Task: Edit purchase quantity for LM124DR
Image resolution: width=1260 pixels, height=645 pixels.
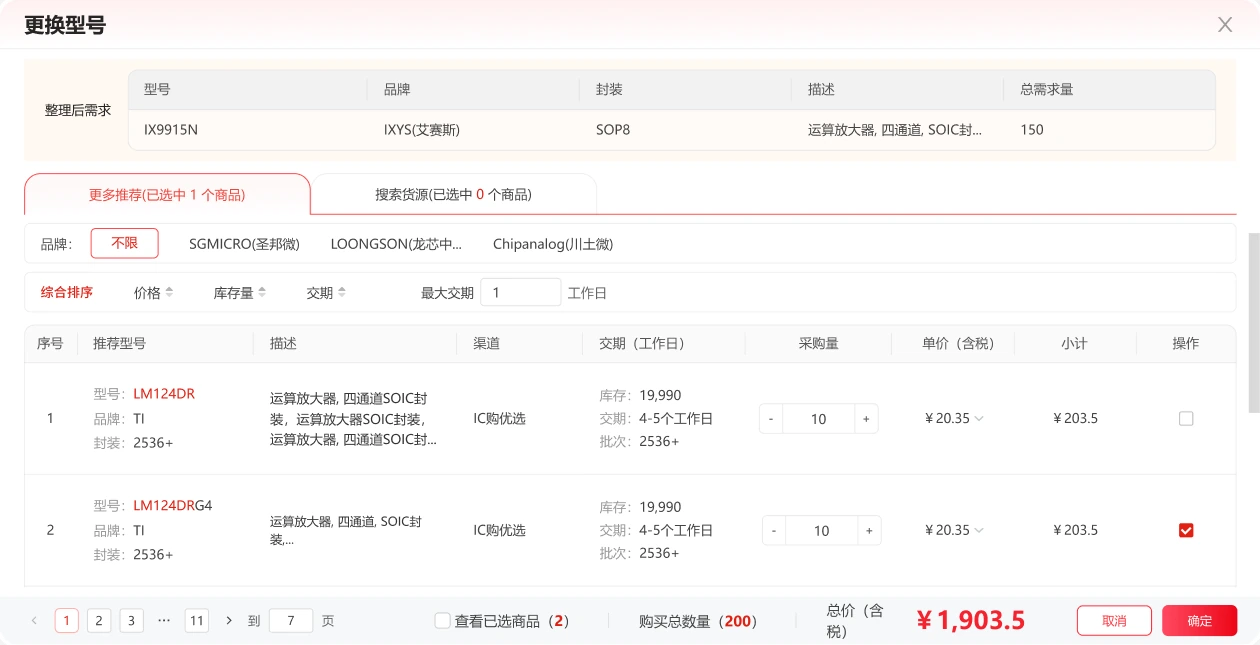Action: coord(819,419)
